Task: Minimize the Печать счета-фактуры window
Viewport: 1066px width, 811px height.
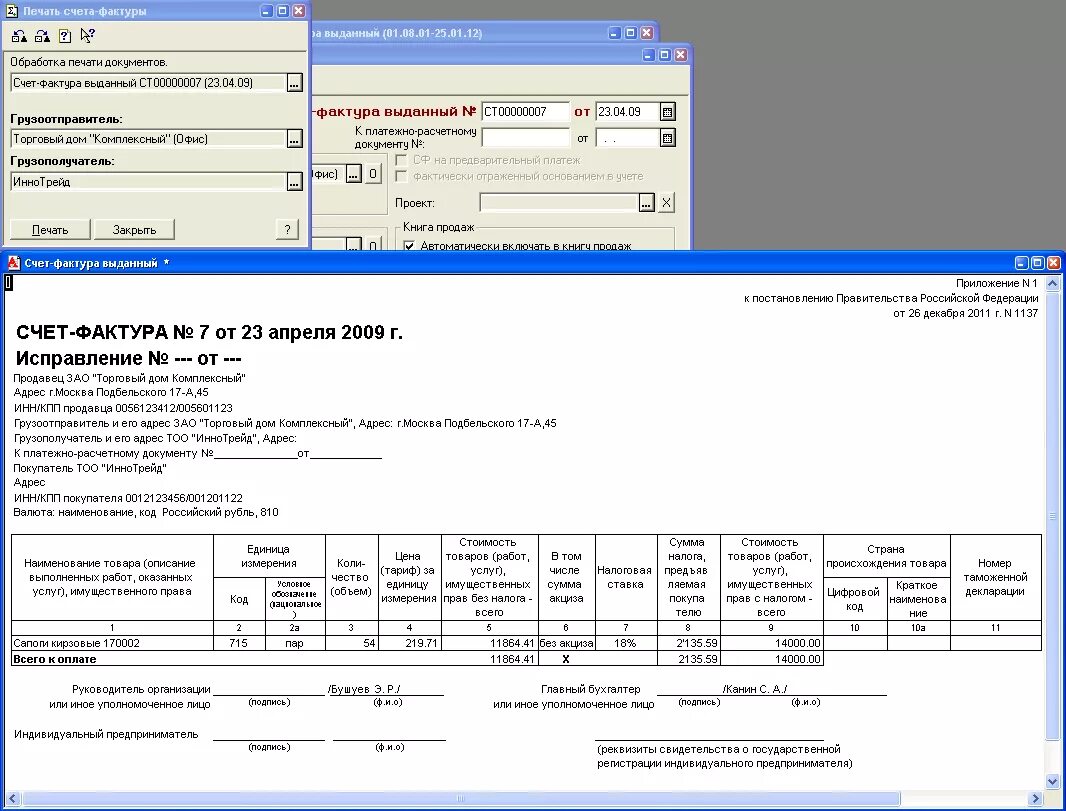Action: (x=266, y=11)
